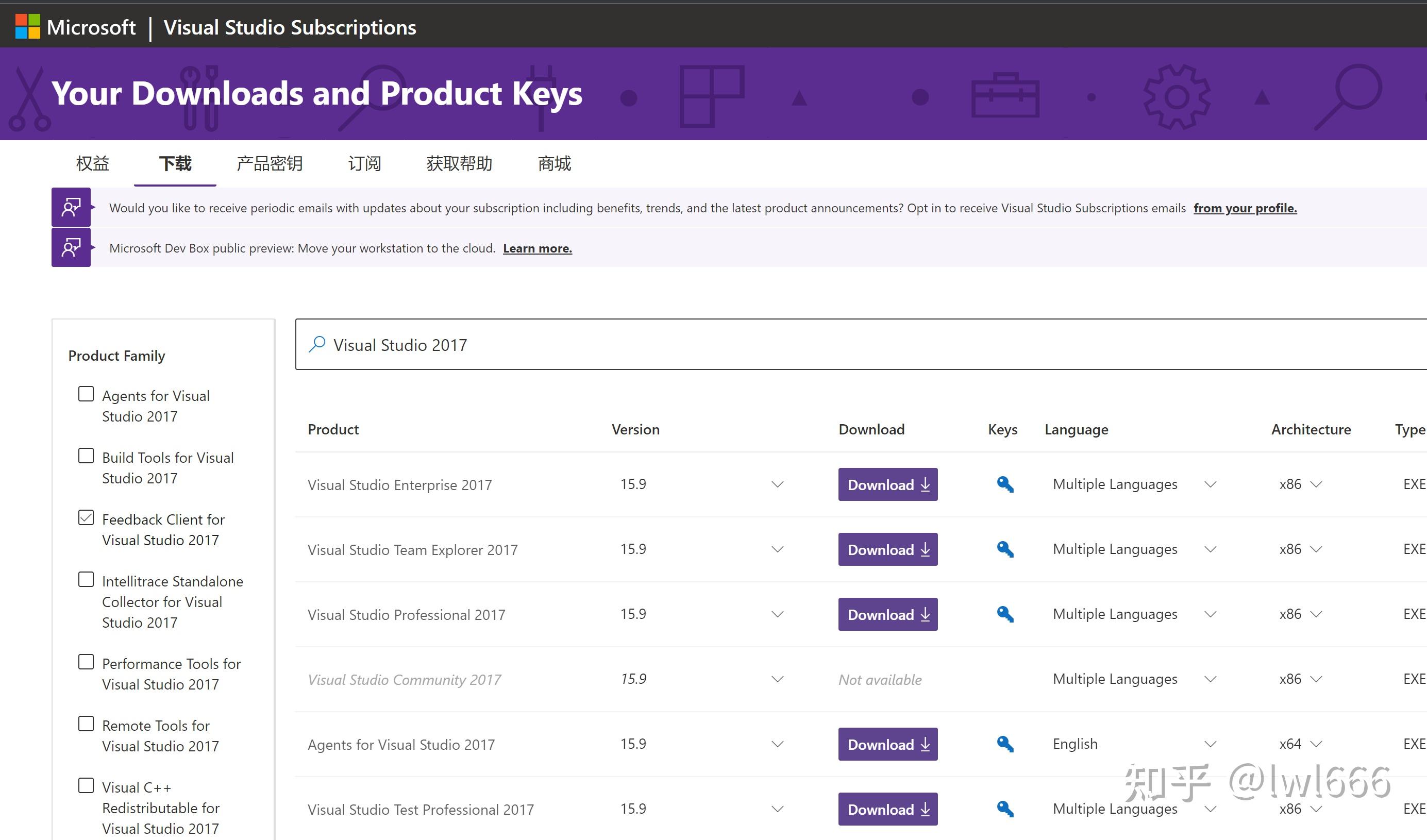This screenshot has width=1427, height=840.
Task: Open key for Visual Studio Professional 2017
Action: [x=1004, y=614]
